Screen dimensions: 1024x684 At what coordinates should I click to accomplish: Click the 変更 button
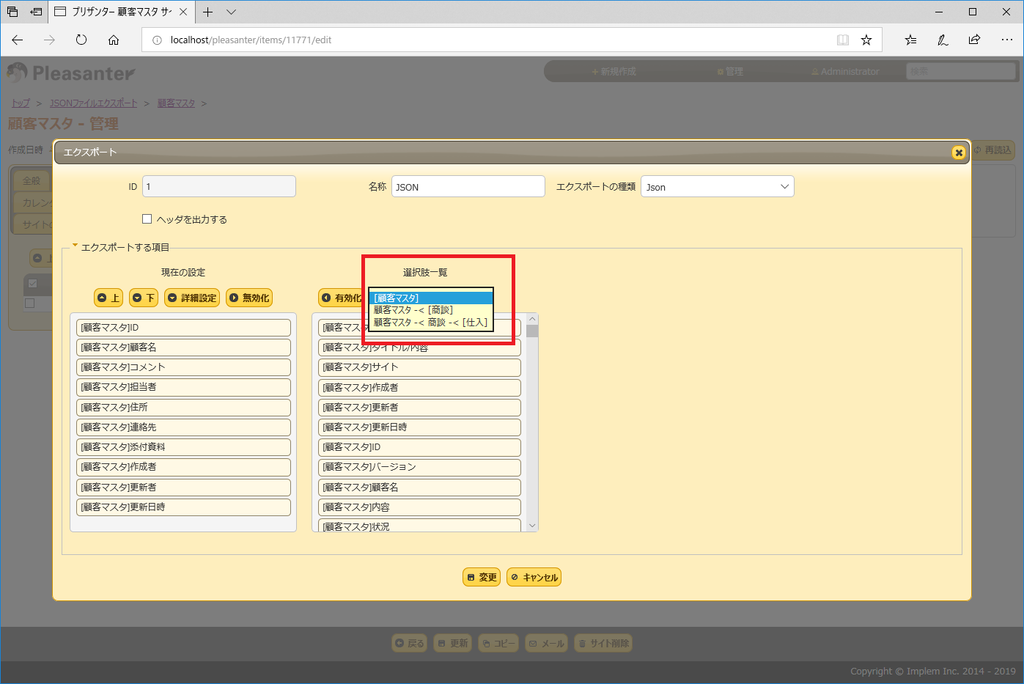[x=481, y=578]
